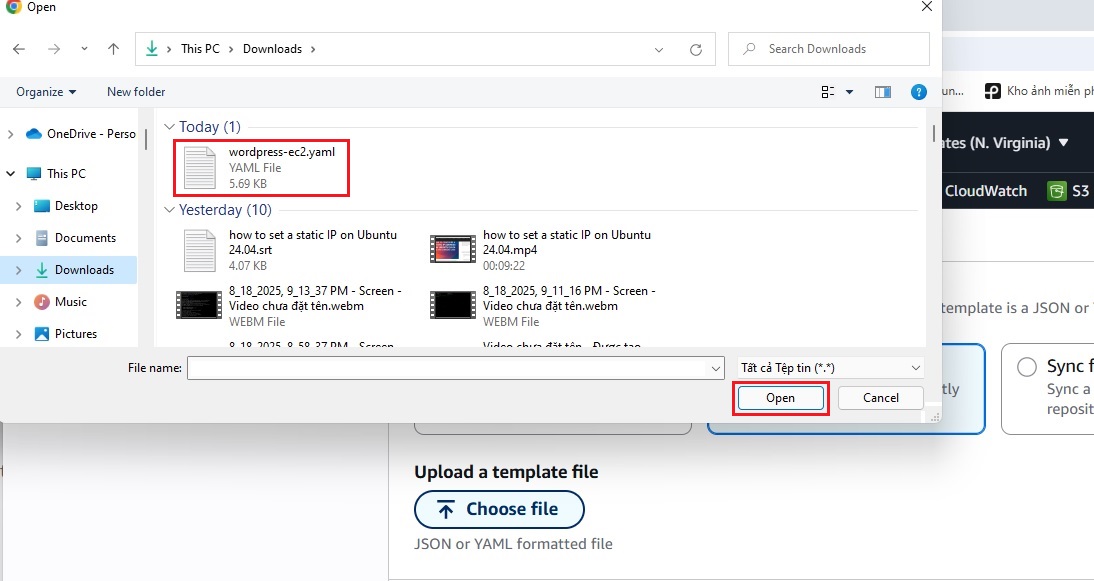Expand the Change your view options dropdown
Image resolution: width=1094 pixels, height=581 pixels.
point(849,92)
